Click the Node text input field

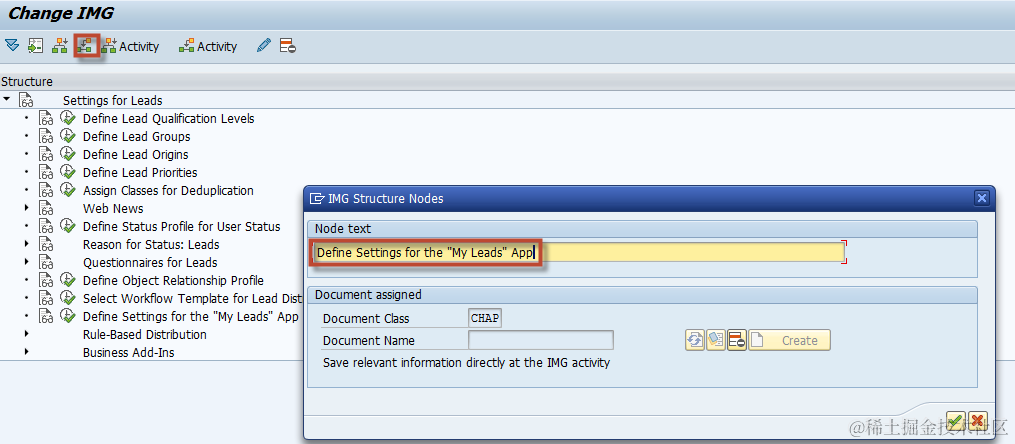(579, 252)
